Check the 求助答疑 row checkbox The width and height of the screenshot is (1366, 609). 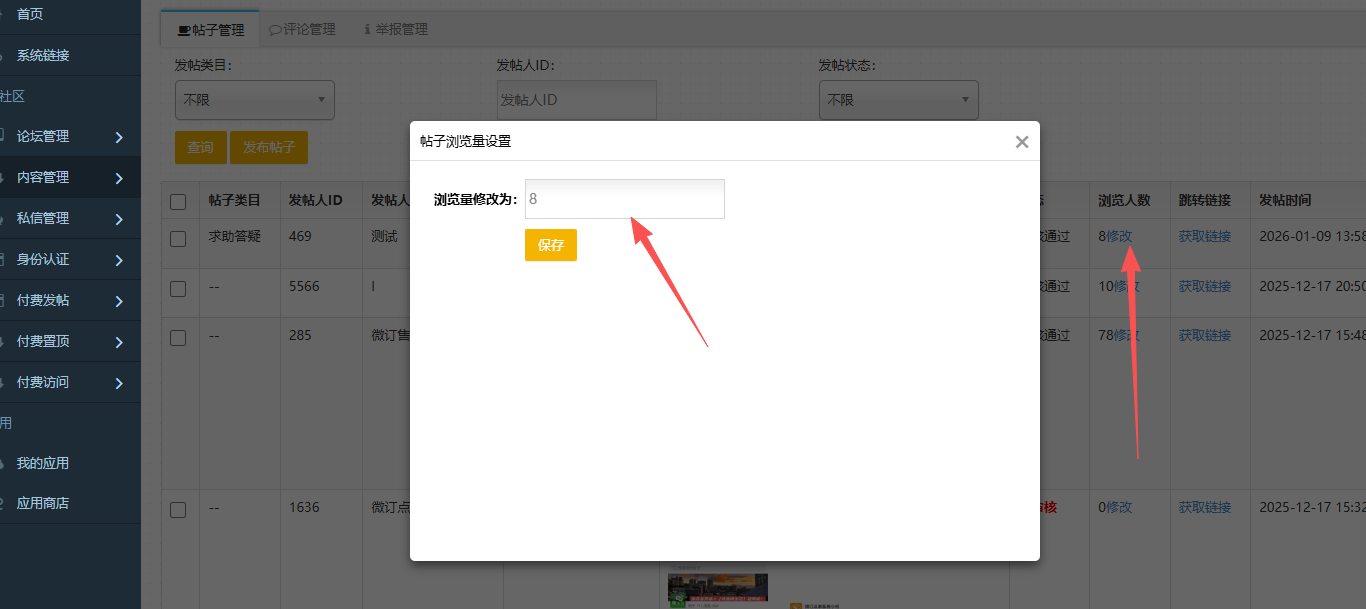point(178,239)
